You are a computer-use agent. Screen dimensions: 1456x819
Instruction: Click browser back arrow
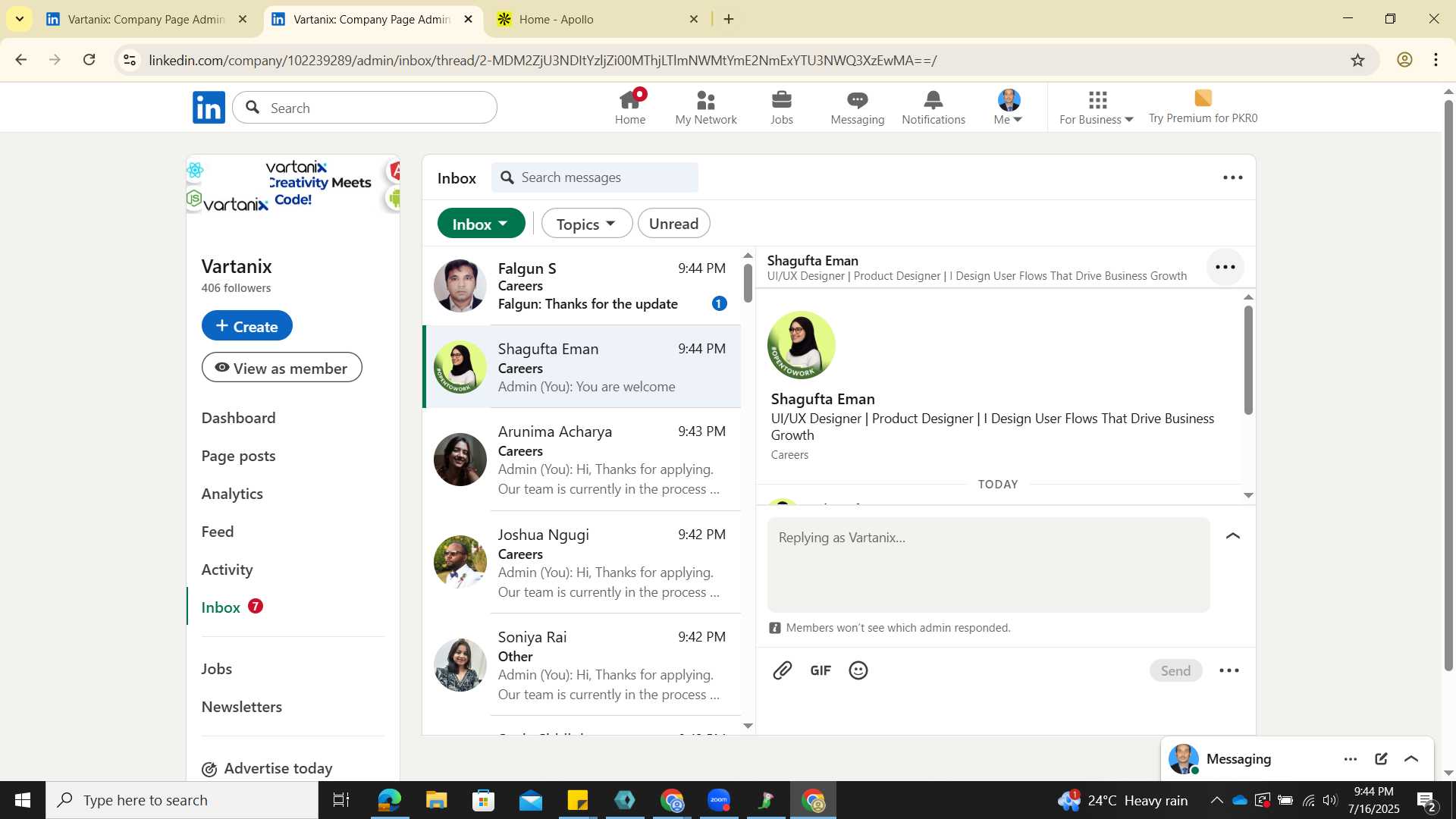point(20,60)
